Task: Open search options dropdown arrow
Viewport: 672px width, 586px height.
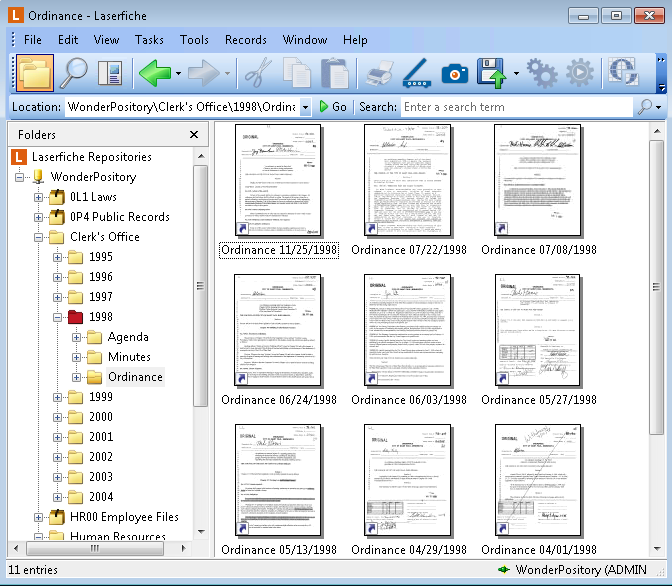Action: [x=659, y=107]
